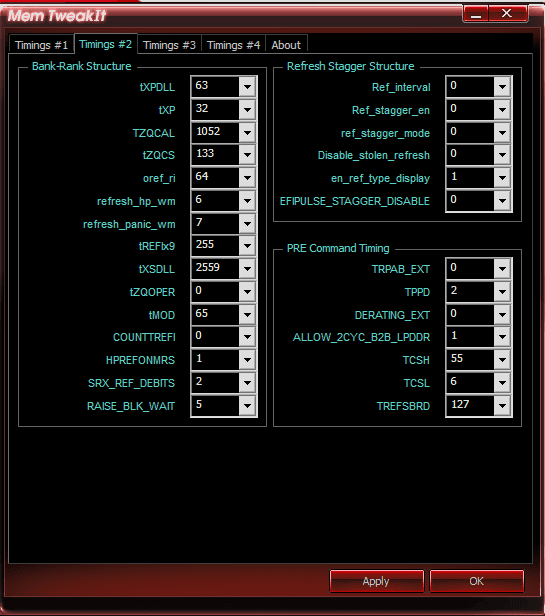Screen dimensions: 545x616
Task: Expand the TCSL dropdown
Action: pos(502,383)
